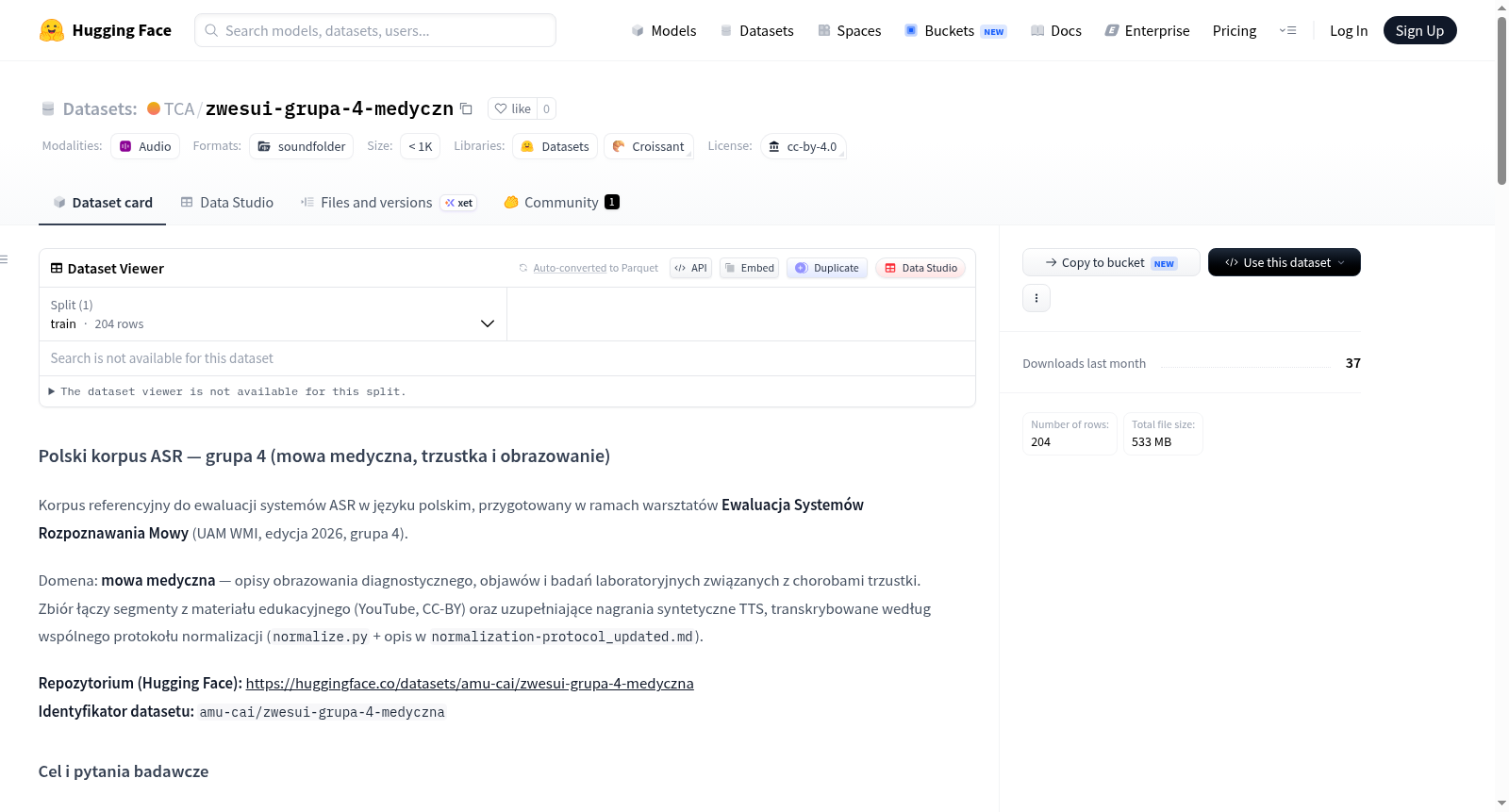Open Docs in top navigation

tap(1055, 30)
